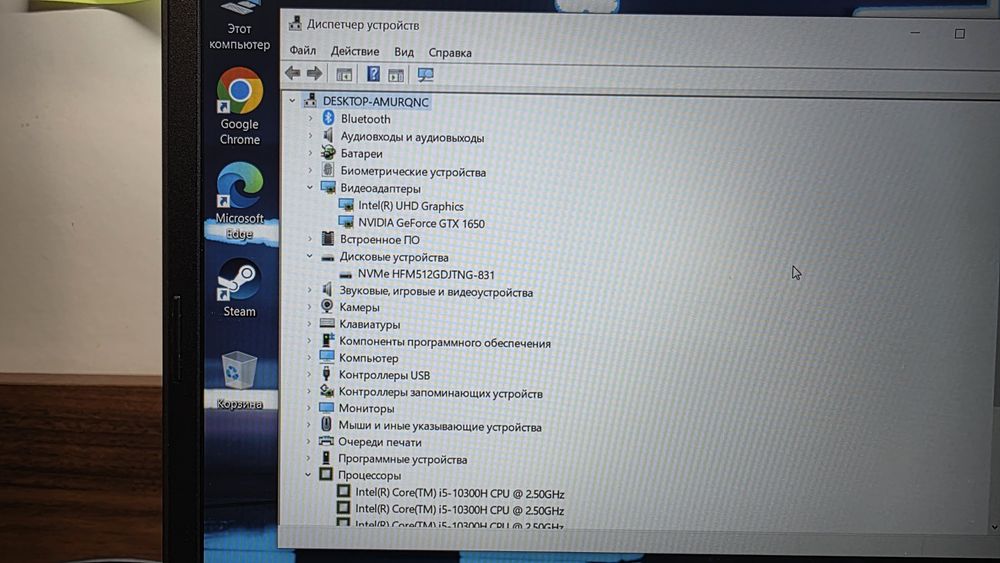Select Встроенное ПО row text
Viewport: 1000px width, 563px height.
380,240
